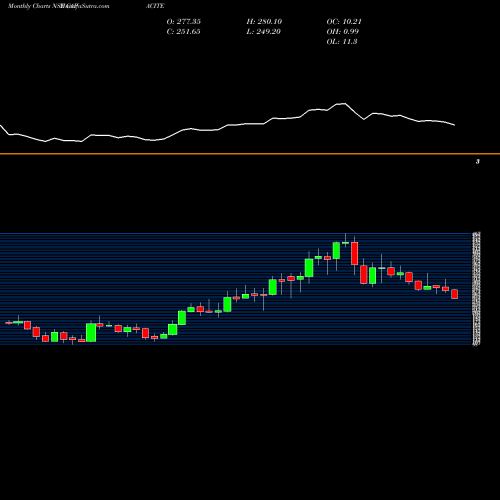
Task: Select the last red candle on the chart
Action: tap(455, 294)
